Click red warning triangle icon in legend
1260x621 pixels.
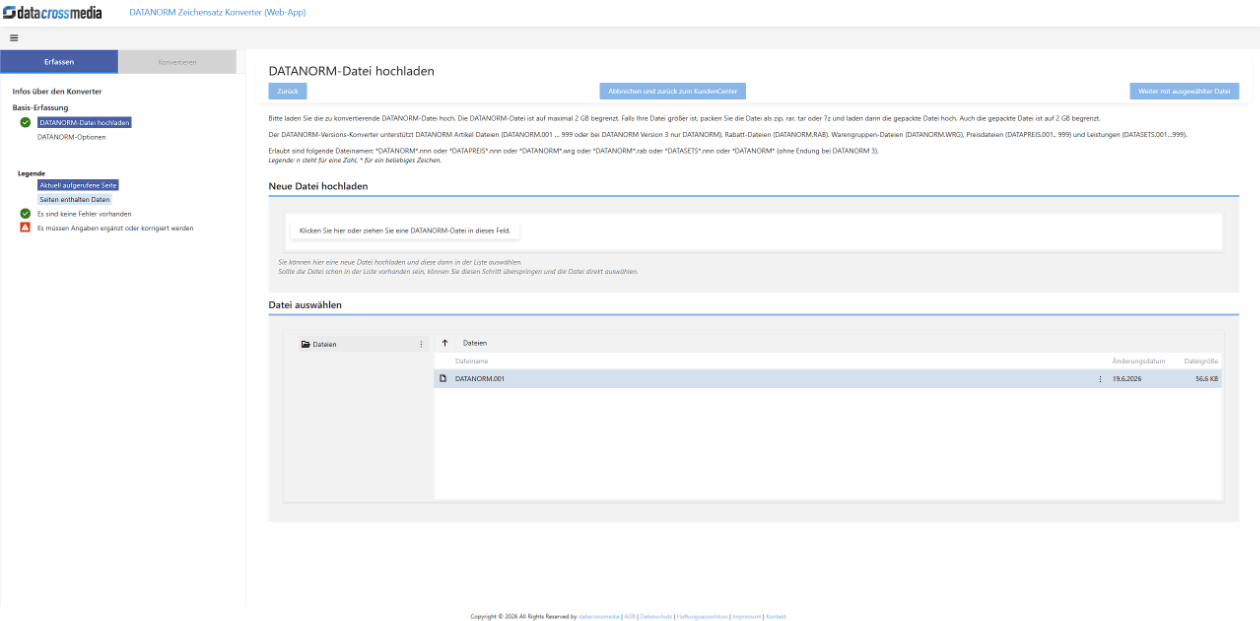click(25, 228)
